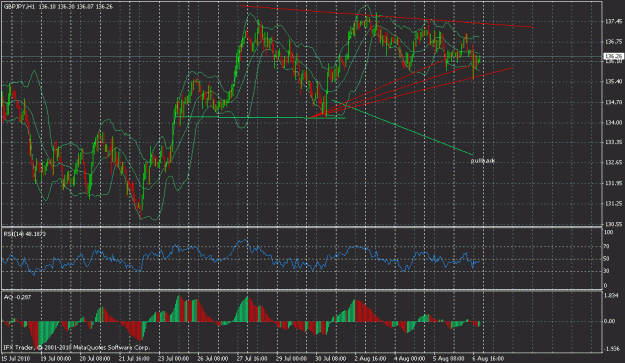Select the green descending line toward pullback
Screen dimensions: 625x363
click(403, 128)
